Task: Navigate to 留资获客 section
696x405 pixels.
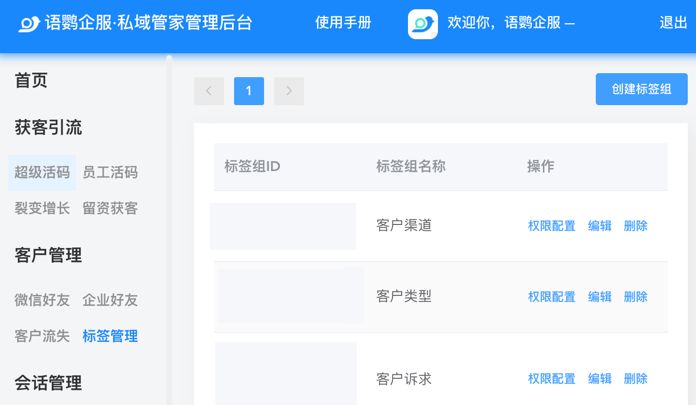Action: (110, 208)
